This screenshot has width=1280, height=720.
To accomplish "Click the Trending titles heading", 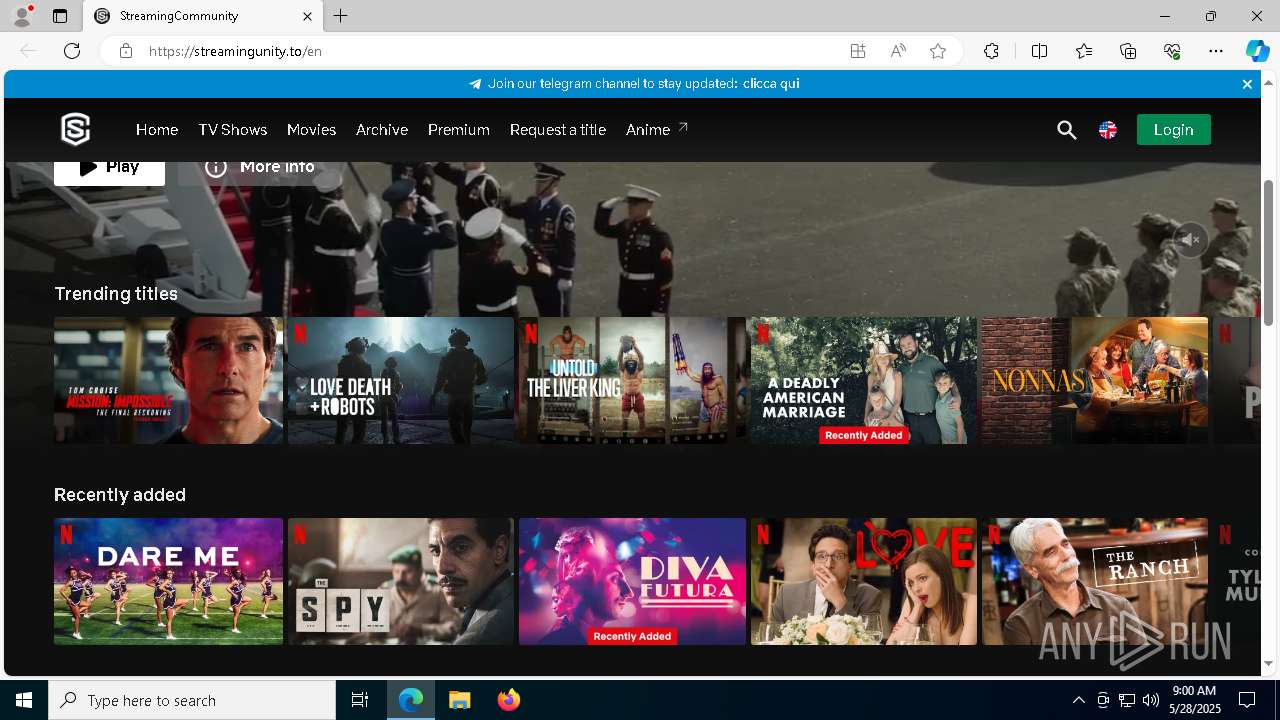I will pos(116,294).
